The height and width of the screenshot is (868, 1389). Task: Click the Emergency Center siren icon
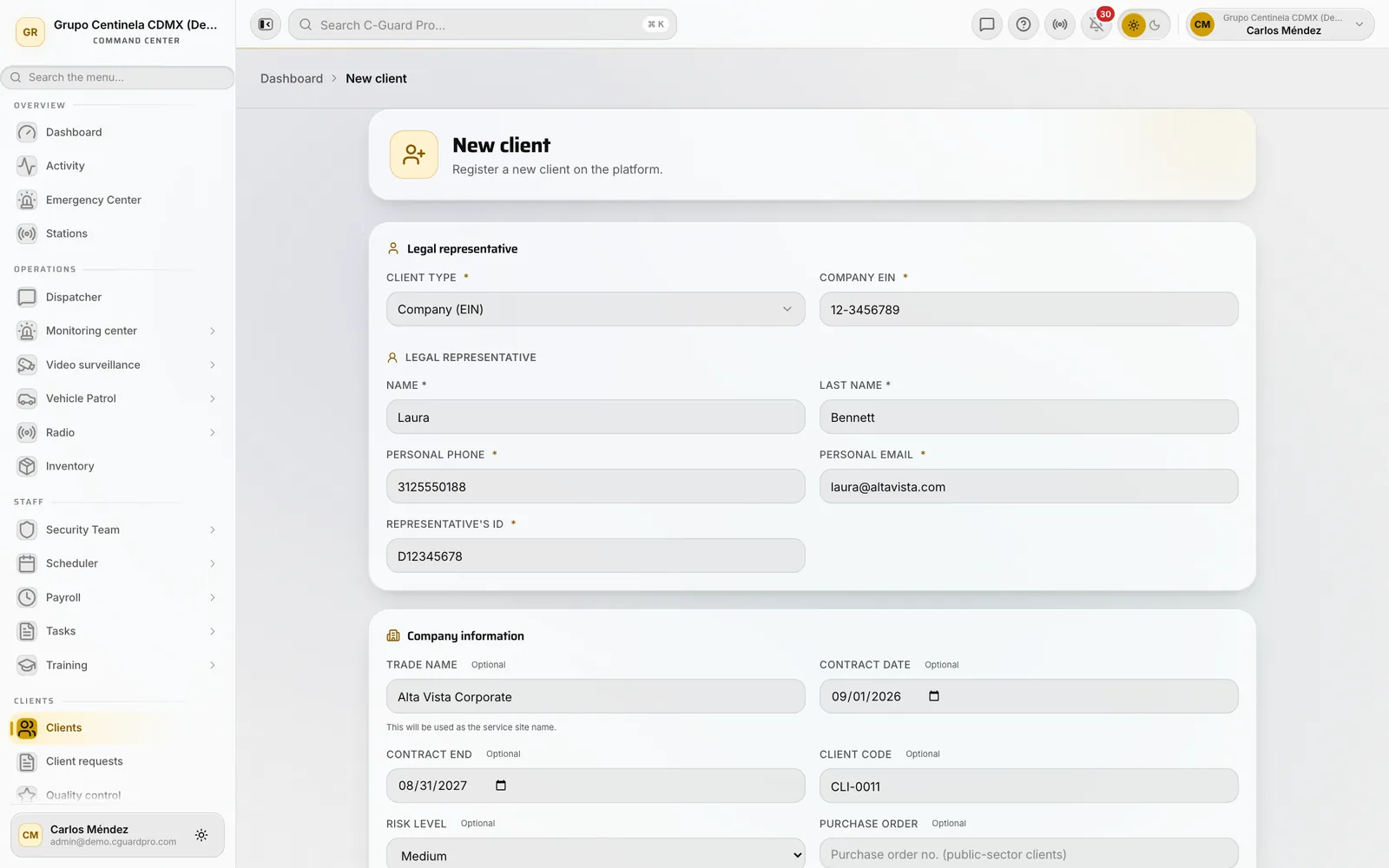coord(27,200)
